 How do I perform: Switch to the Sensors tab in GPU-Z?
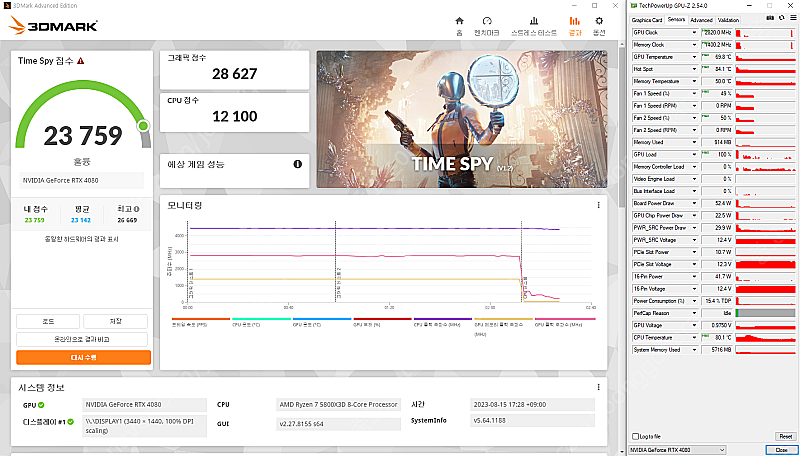click(676, 19)
